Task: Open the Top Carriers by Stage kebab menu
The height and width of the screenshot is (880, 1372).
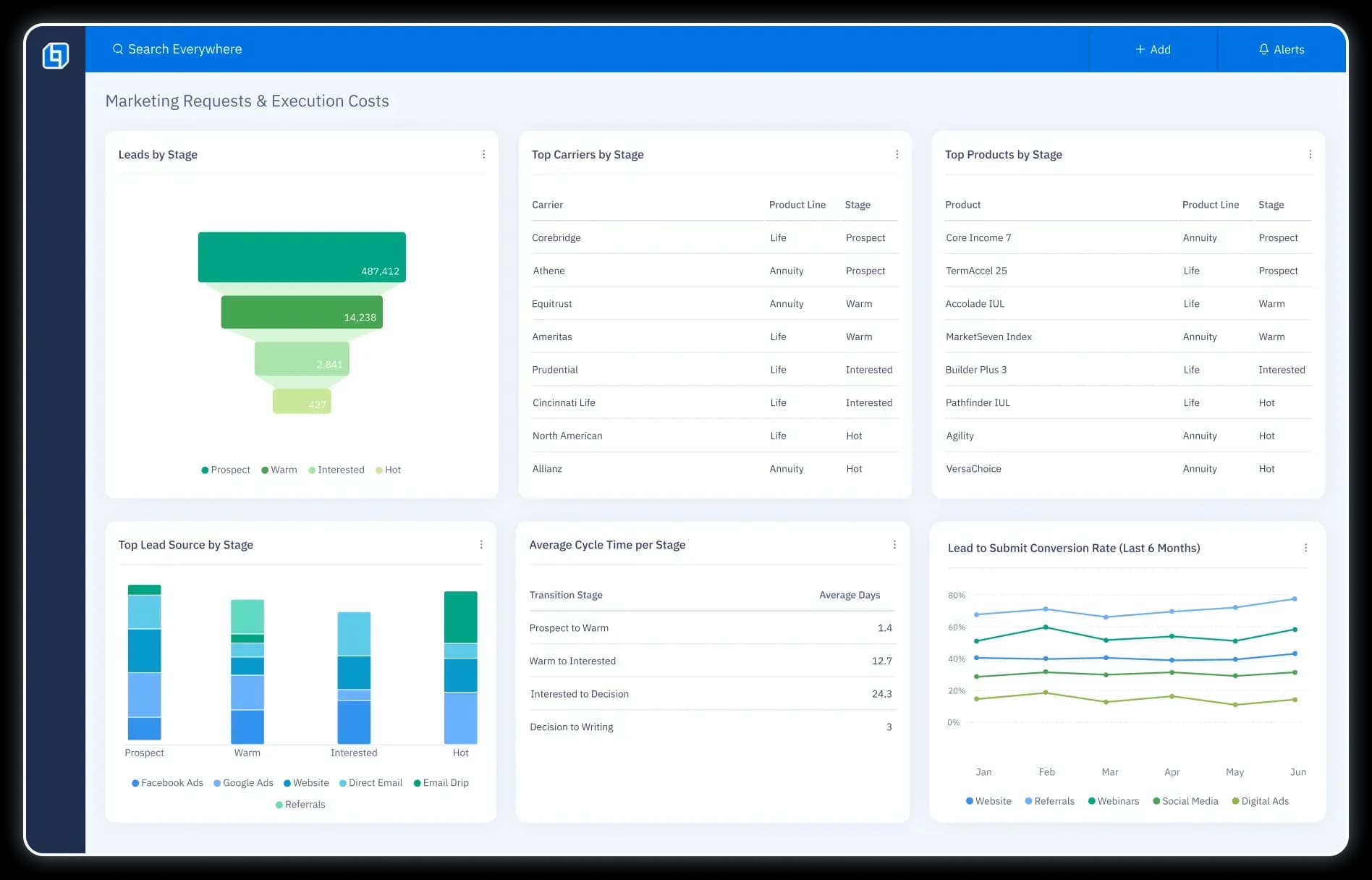Action: (897, 154)
